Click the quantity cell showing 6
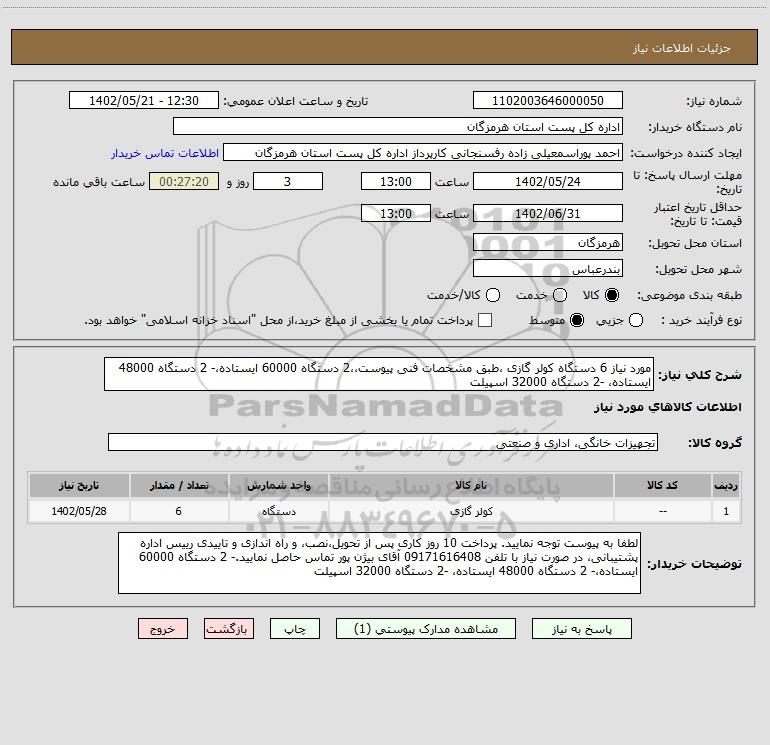Viewport: 770px width, 745px height. 179,511
